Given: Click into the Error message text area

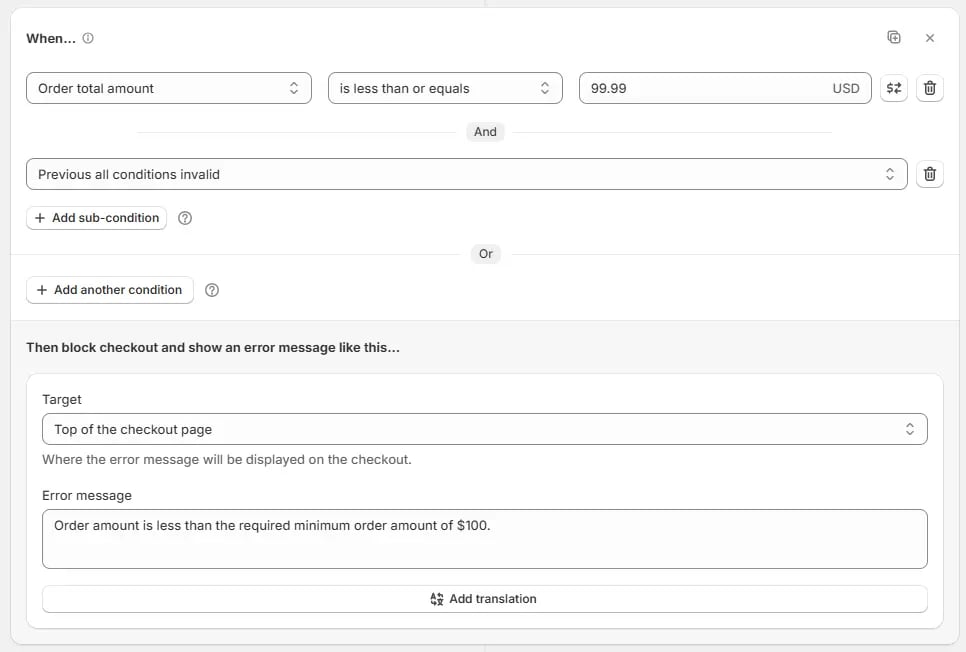Looking at the screenshot, I should pos(485,539).
